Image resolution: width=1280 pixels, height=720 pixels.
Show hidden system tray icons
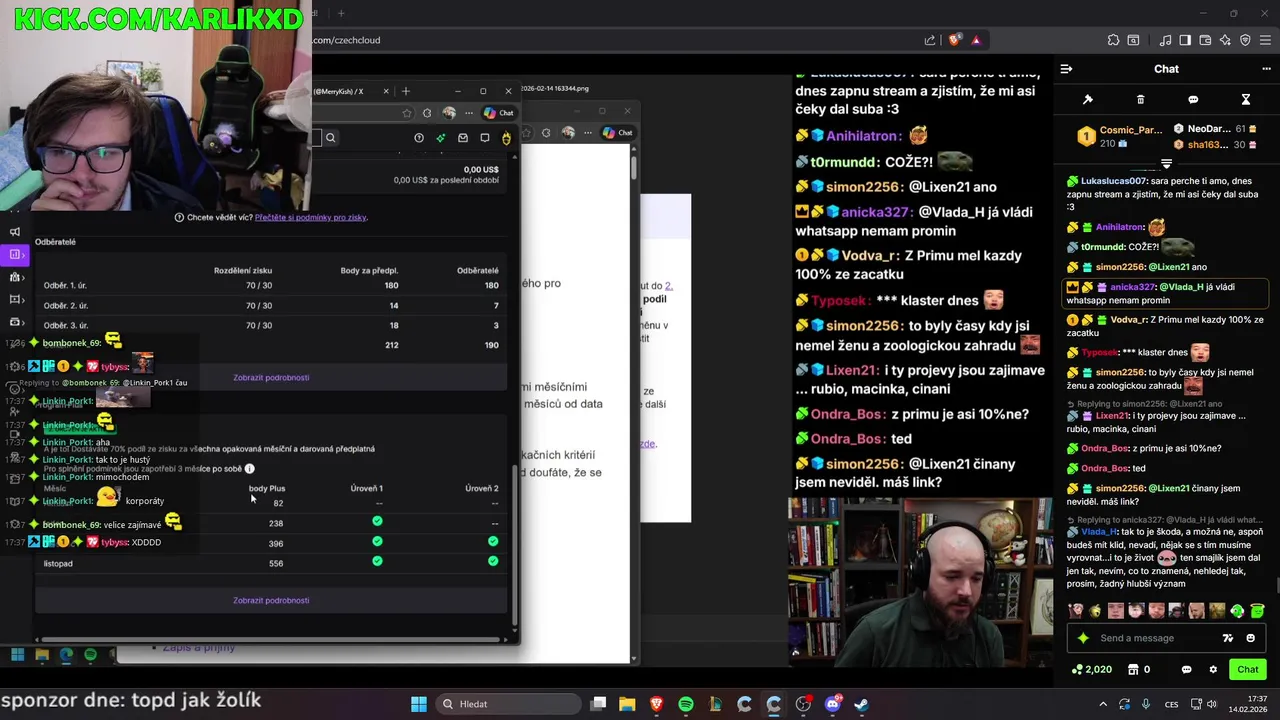pyautogui.click(x=1103, y=704)
